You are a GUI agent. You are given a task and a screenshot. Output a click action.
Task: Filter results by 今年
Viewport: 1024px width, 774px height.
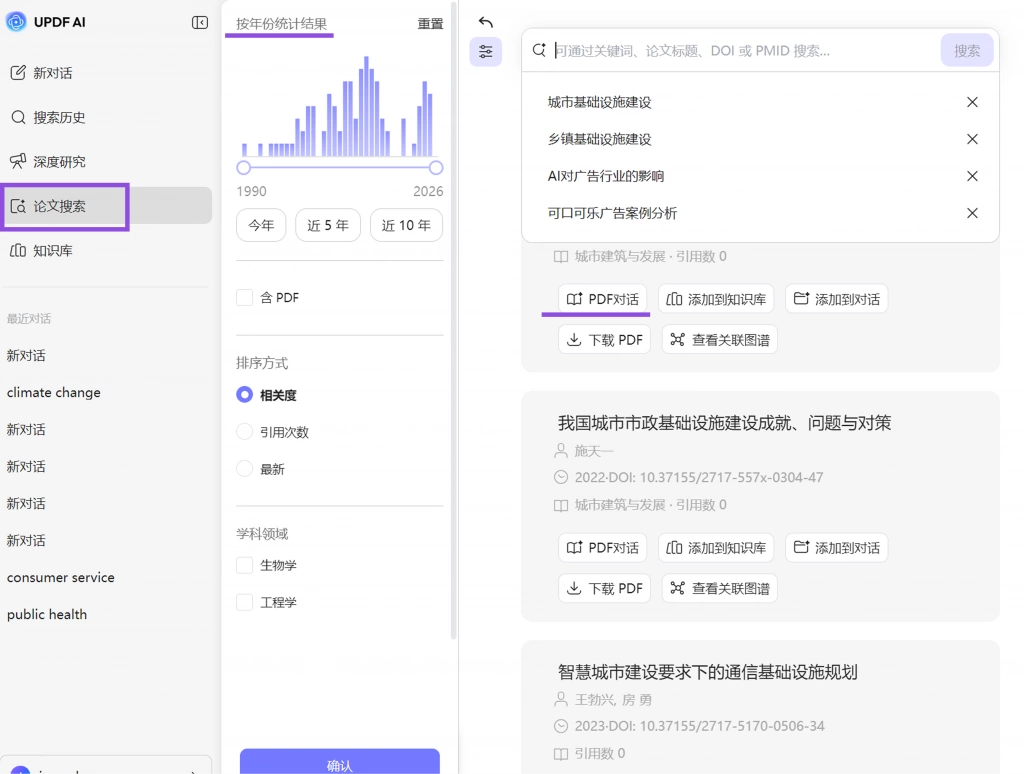point(261,225)
